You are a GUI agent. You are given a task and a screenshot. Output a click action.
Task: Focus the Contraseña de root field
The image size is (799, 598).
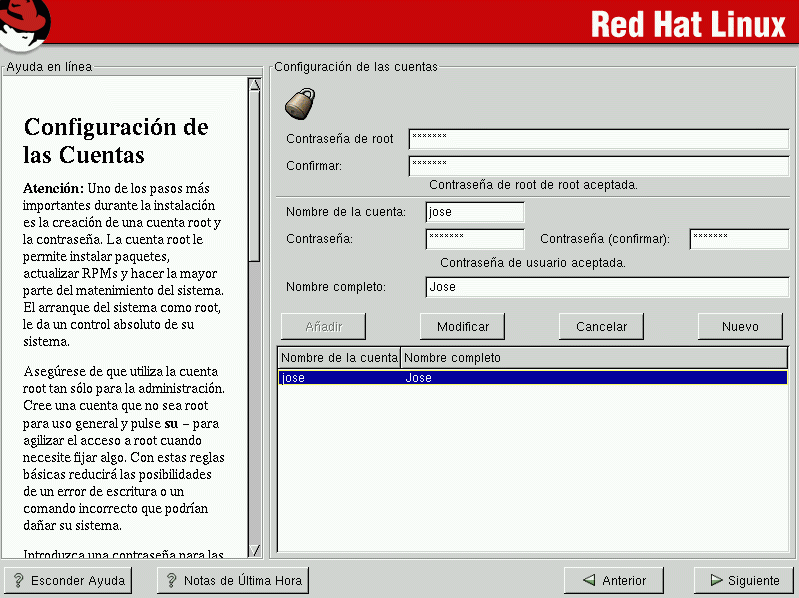598,139
